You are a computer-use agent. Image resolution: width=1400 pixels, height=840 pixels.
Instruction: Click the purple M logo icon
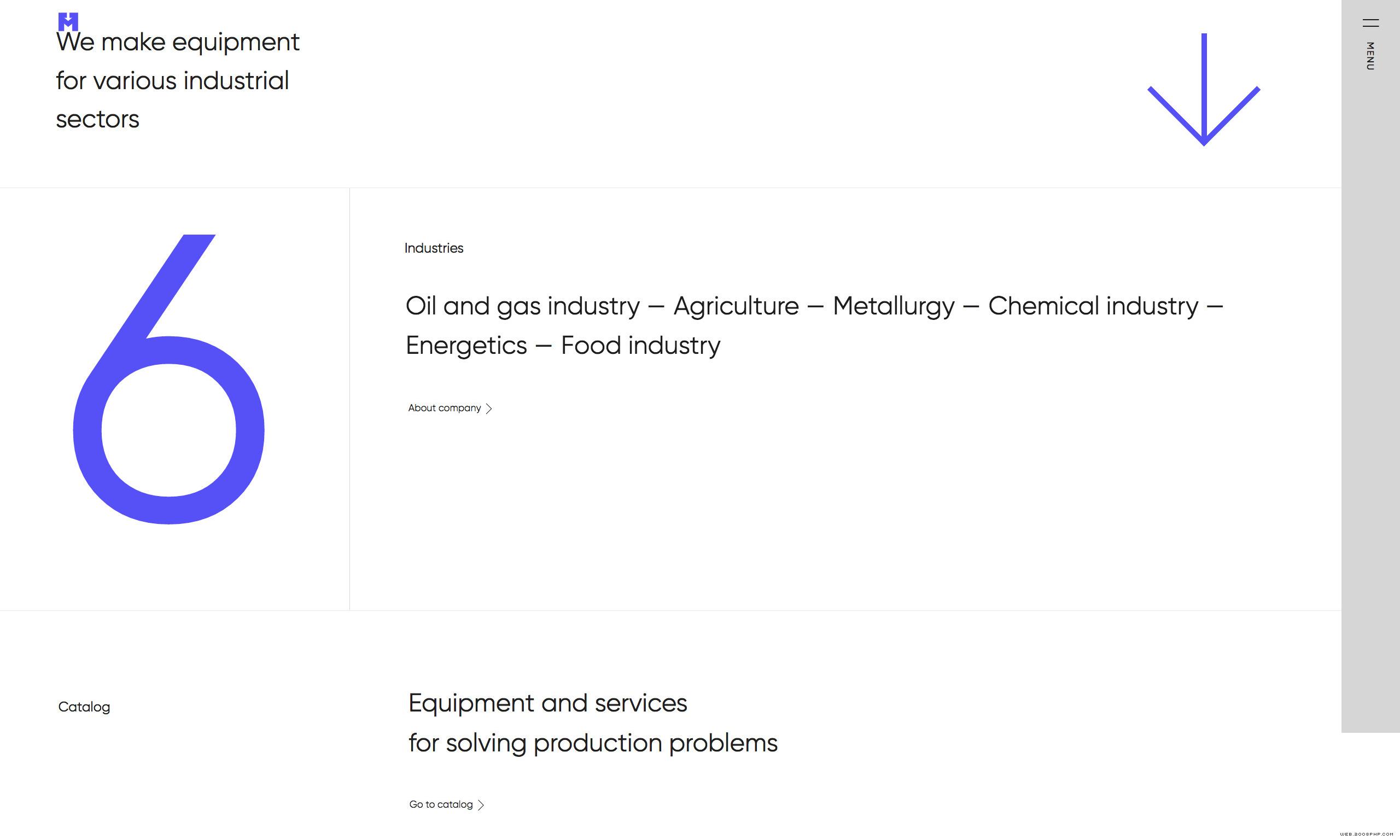[68, 21]
